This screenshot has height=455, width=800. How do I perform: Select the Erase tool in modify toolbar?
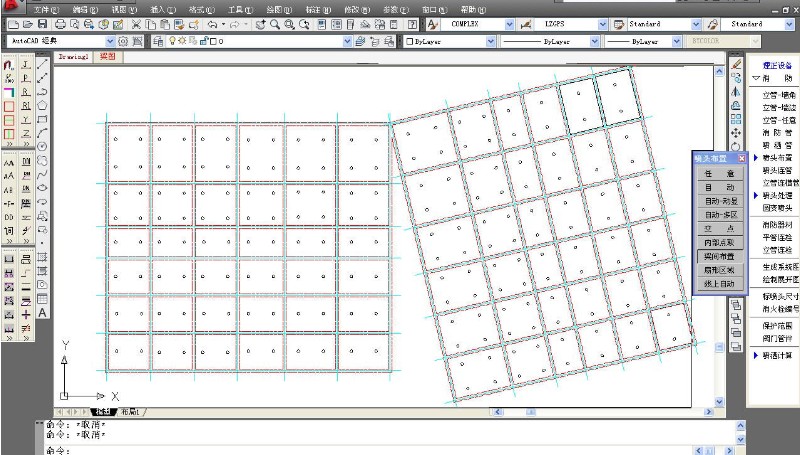point(736,64)
